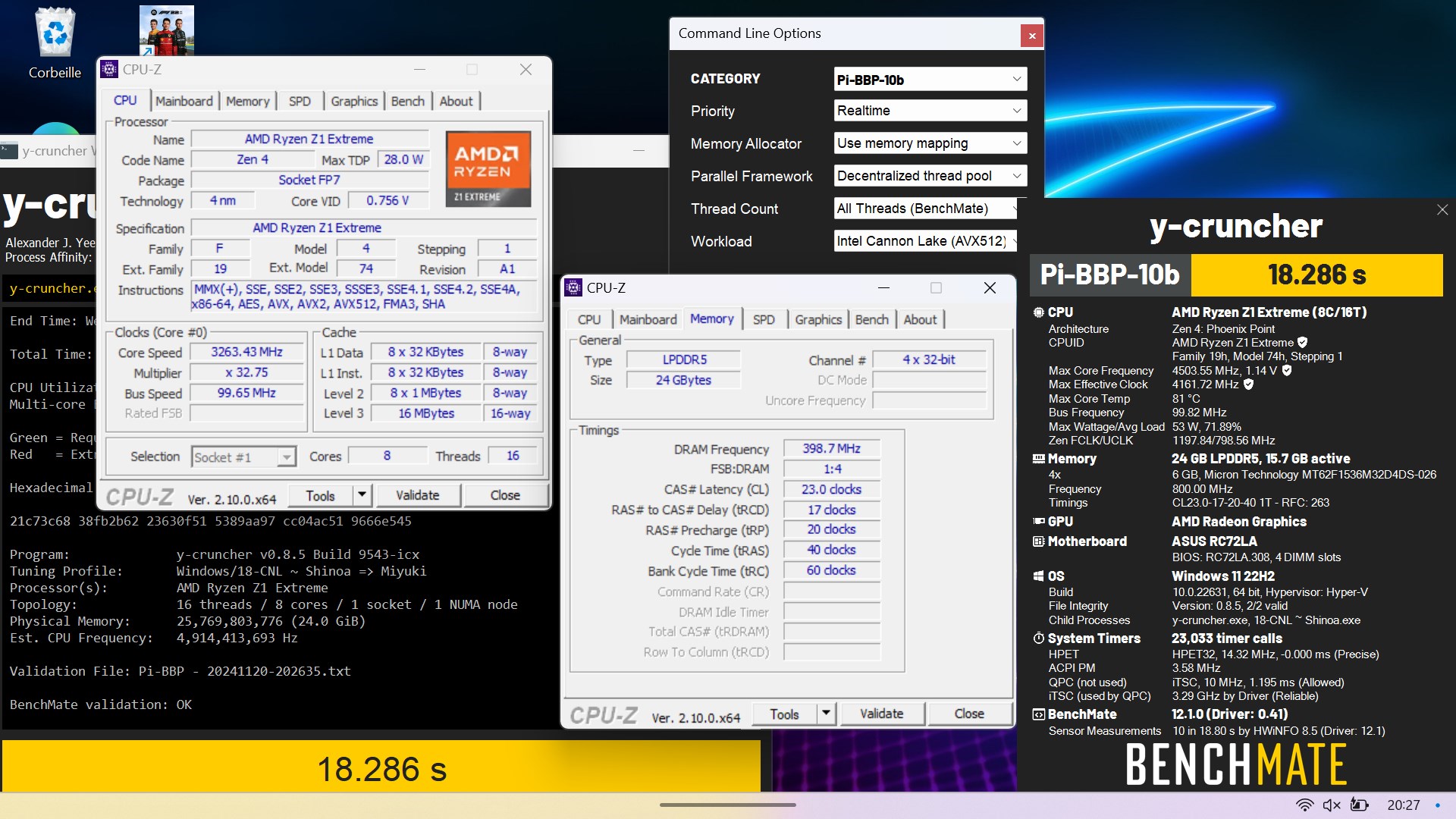
Task: Click Close button in CPU-Z CPU window
Action: [505, 495]
